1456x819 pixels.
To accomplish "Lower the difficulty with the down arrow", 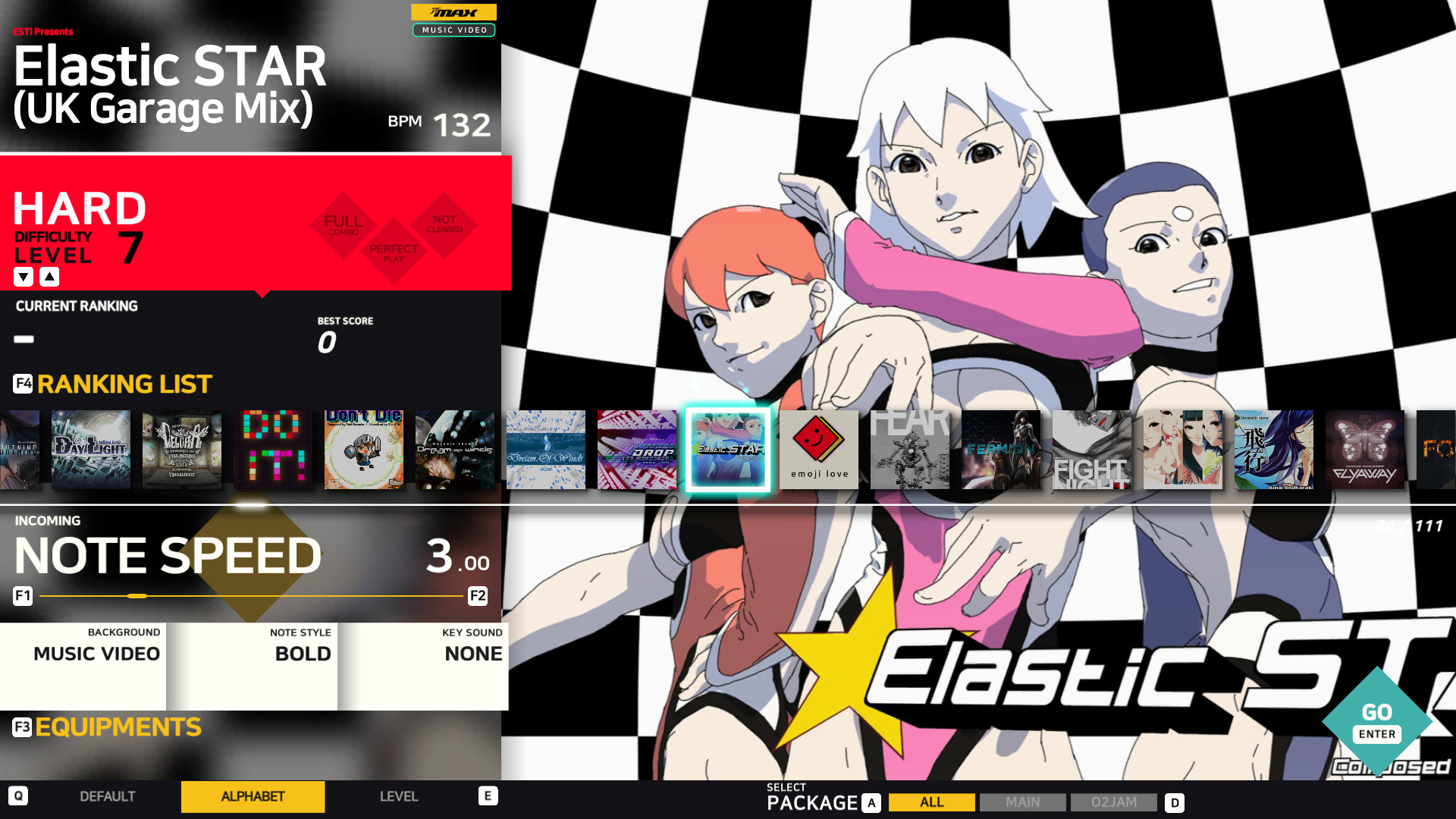I will 23,276.
